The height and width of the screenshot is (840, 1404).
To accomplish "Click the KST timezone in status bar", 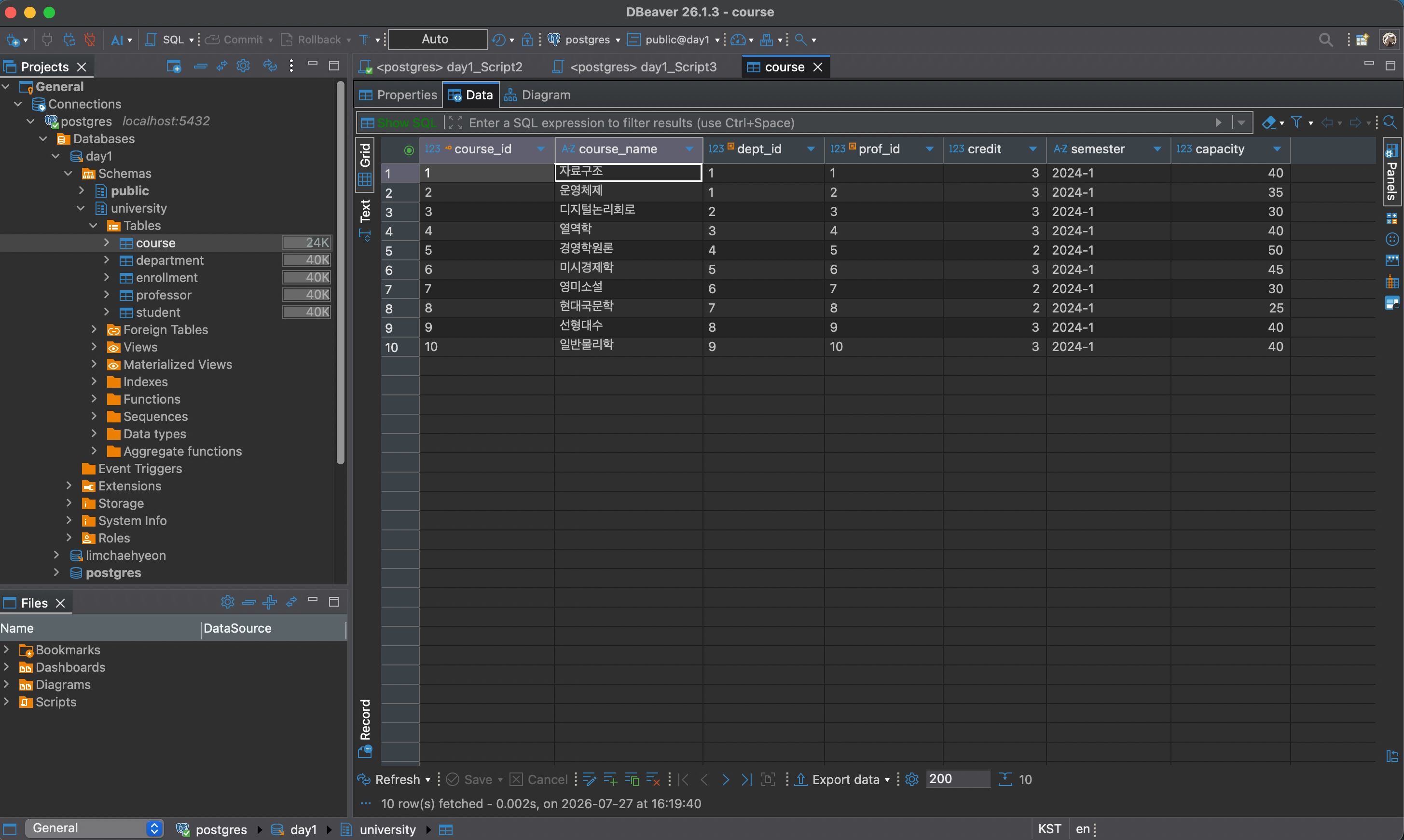I will [x=1049, y=829].
